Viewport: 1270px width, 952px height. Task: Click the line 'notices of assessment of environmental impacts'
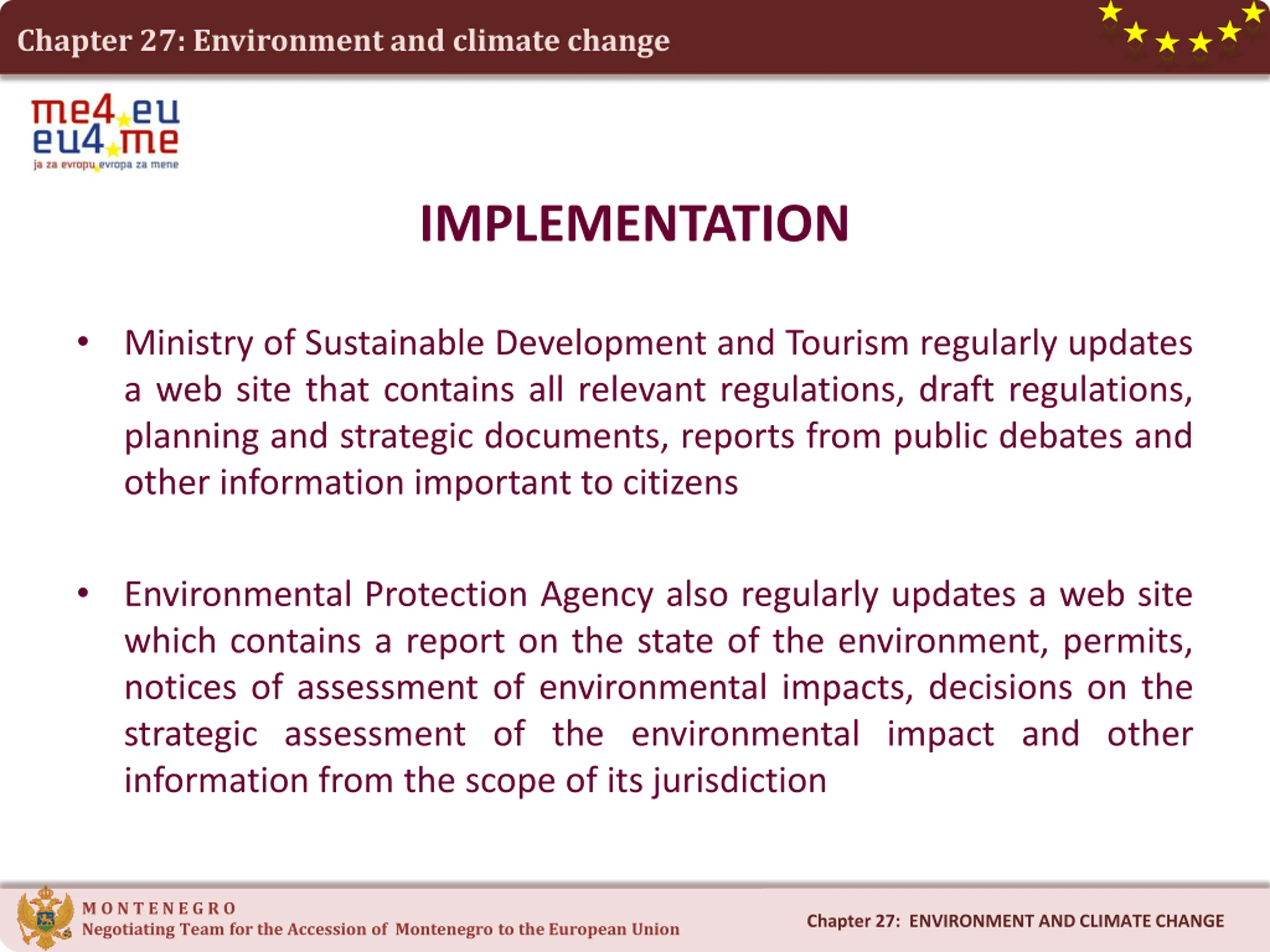click(x=658, y=687)
